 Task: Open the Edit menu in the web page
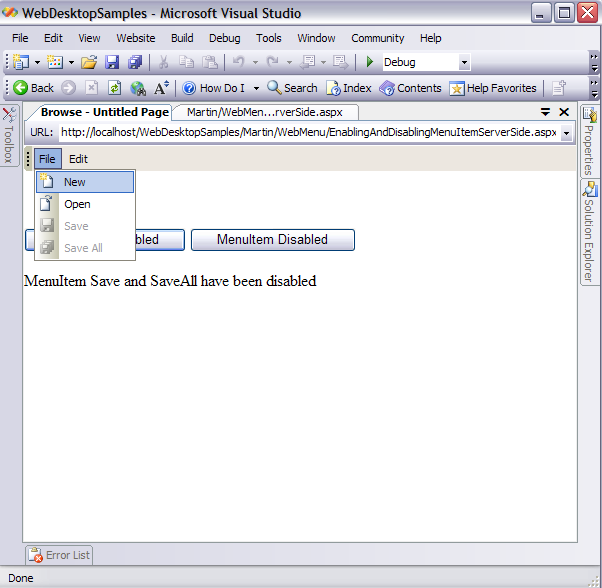[78, 159]
